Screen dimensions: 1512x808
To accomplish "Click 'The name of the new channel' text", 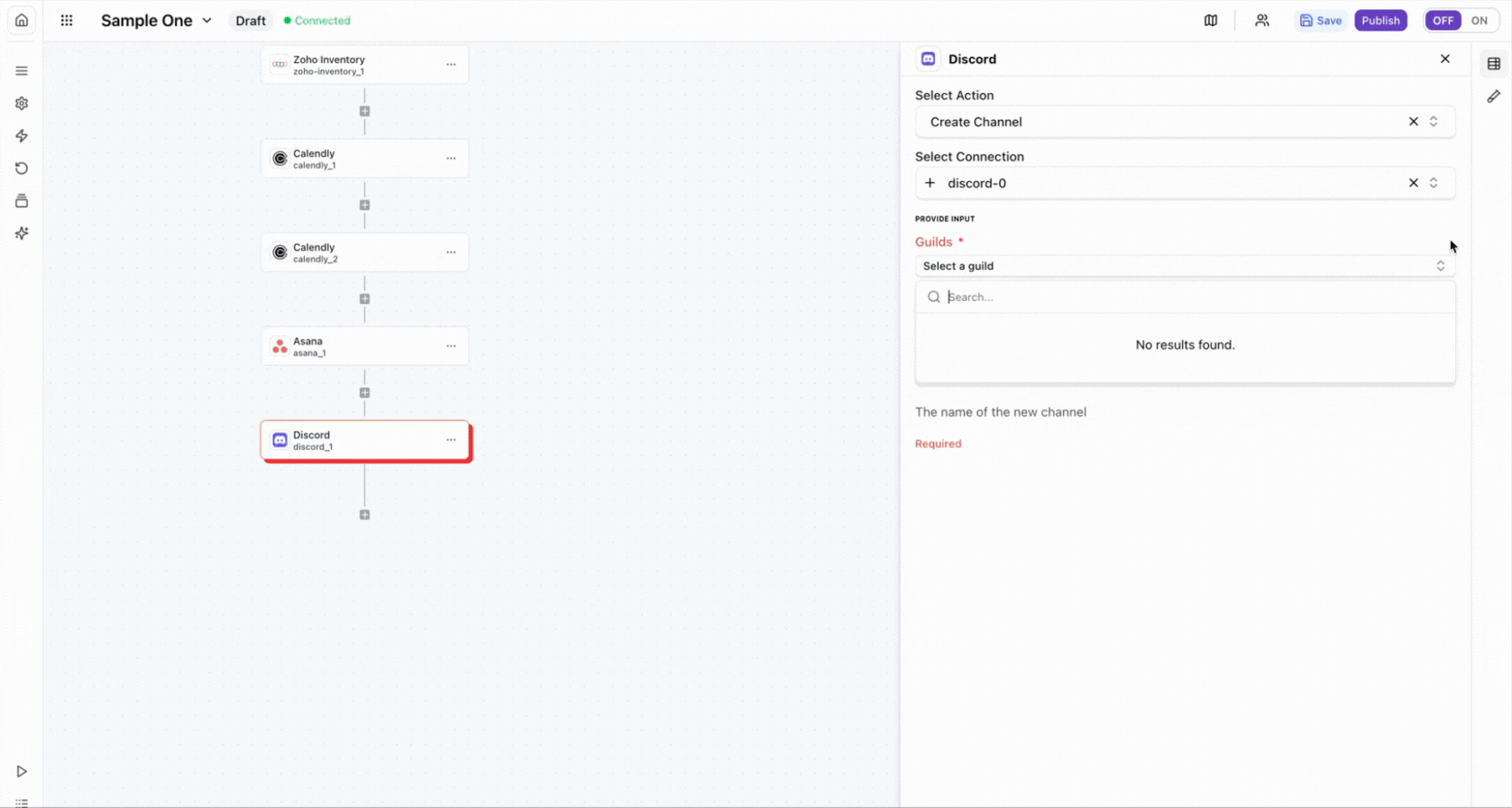I will pos(1001,412).
